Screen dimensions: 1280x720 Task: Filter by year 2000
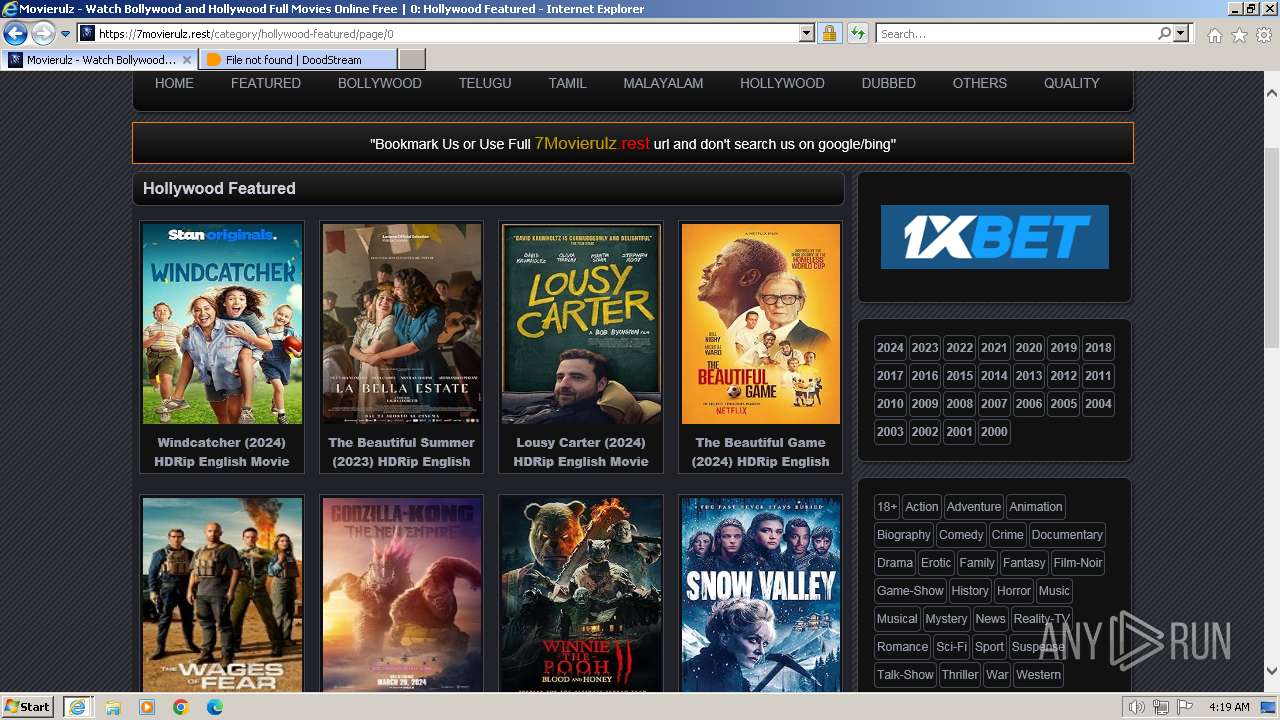point(994,432)
